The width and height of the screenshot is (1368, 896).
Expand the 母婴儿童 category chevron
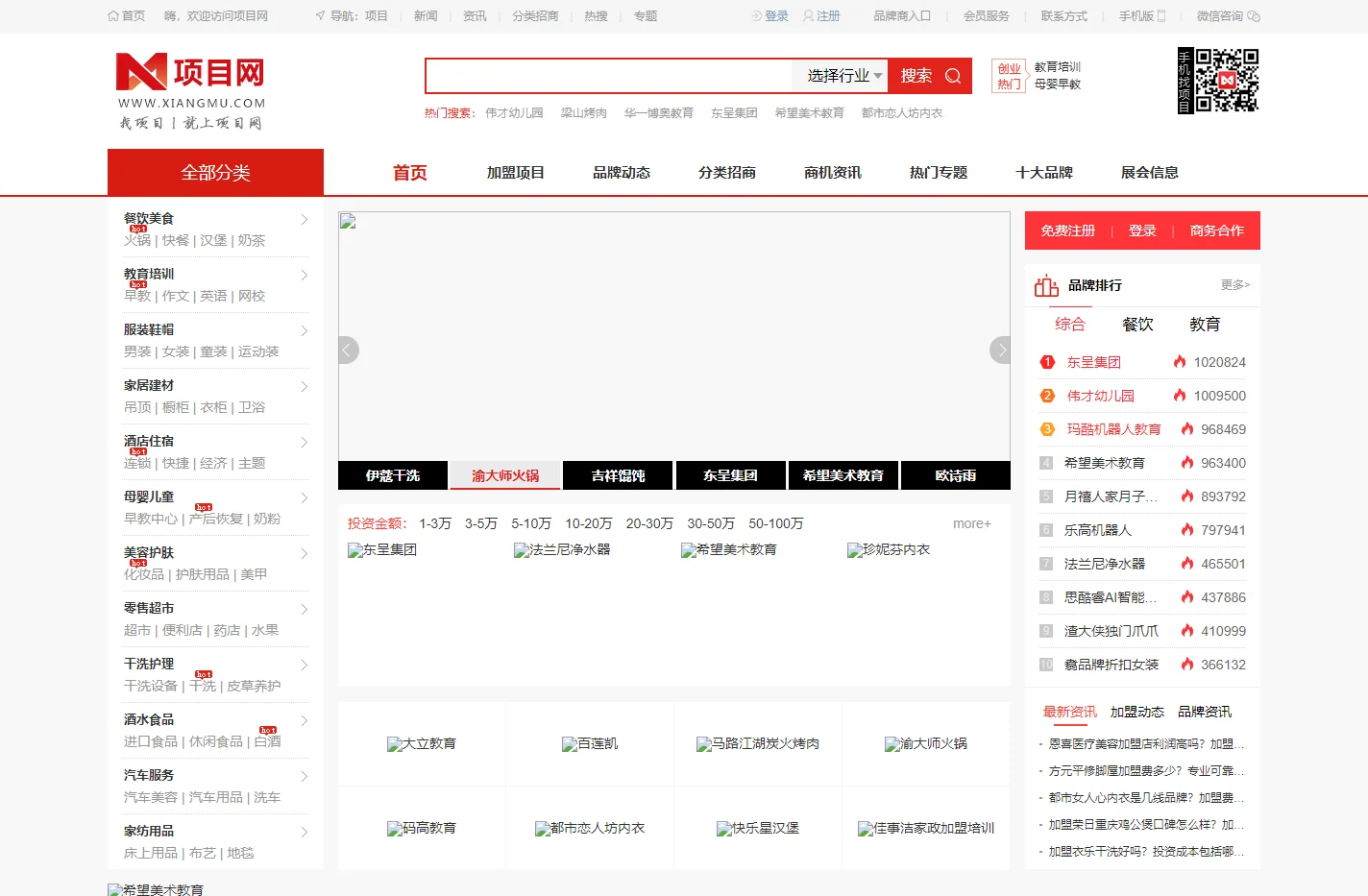305,498
